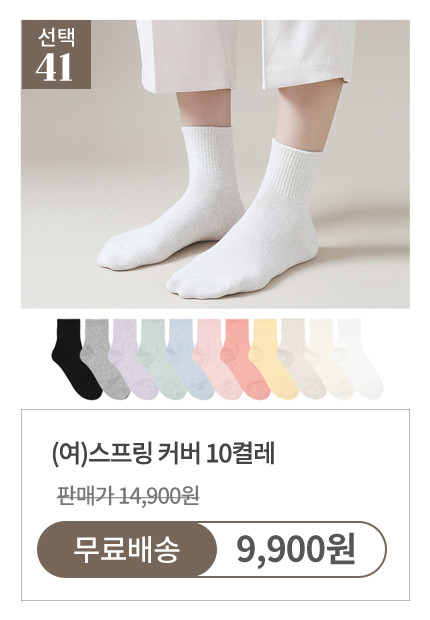Select the ivory cream sock swatch
Viewport: 430px width, 620px height.
pyautogui.click(x=329, y=359)
